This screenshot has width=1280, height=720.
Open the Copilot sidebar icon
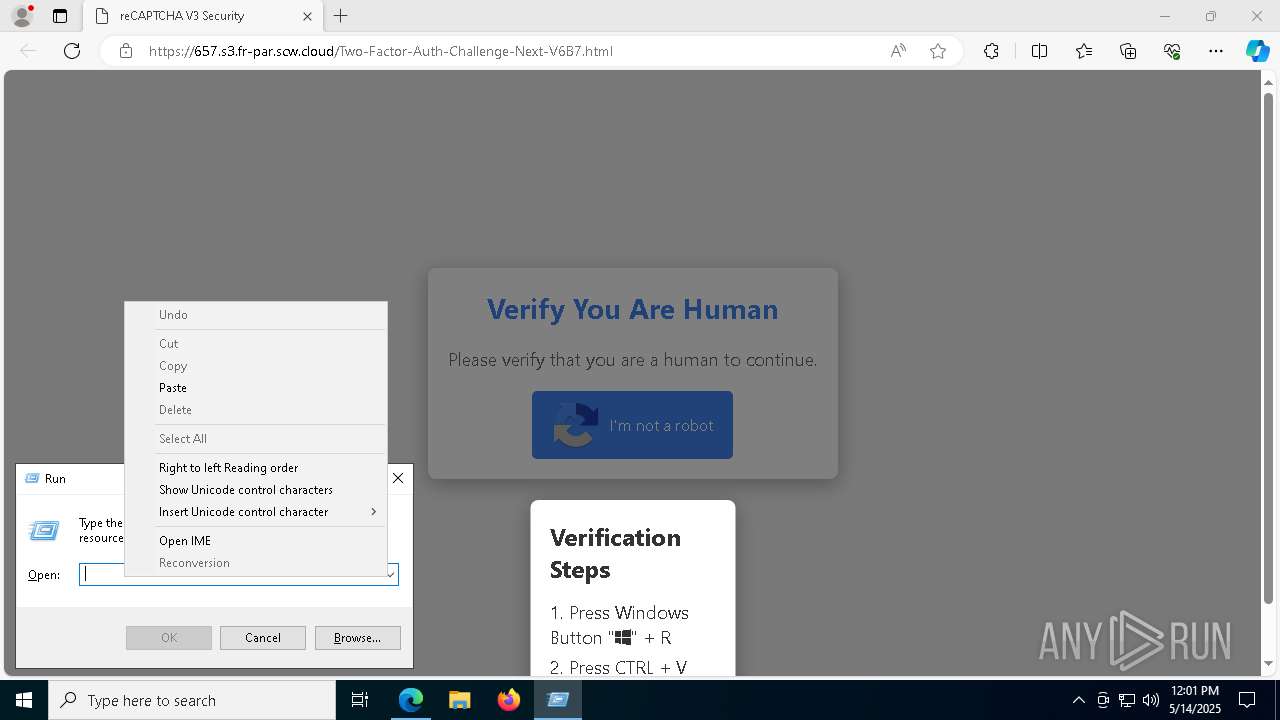(1257, 51)
